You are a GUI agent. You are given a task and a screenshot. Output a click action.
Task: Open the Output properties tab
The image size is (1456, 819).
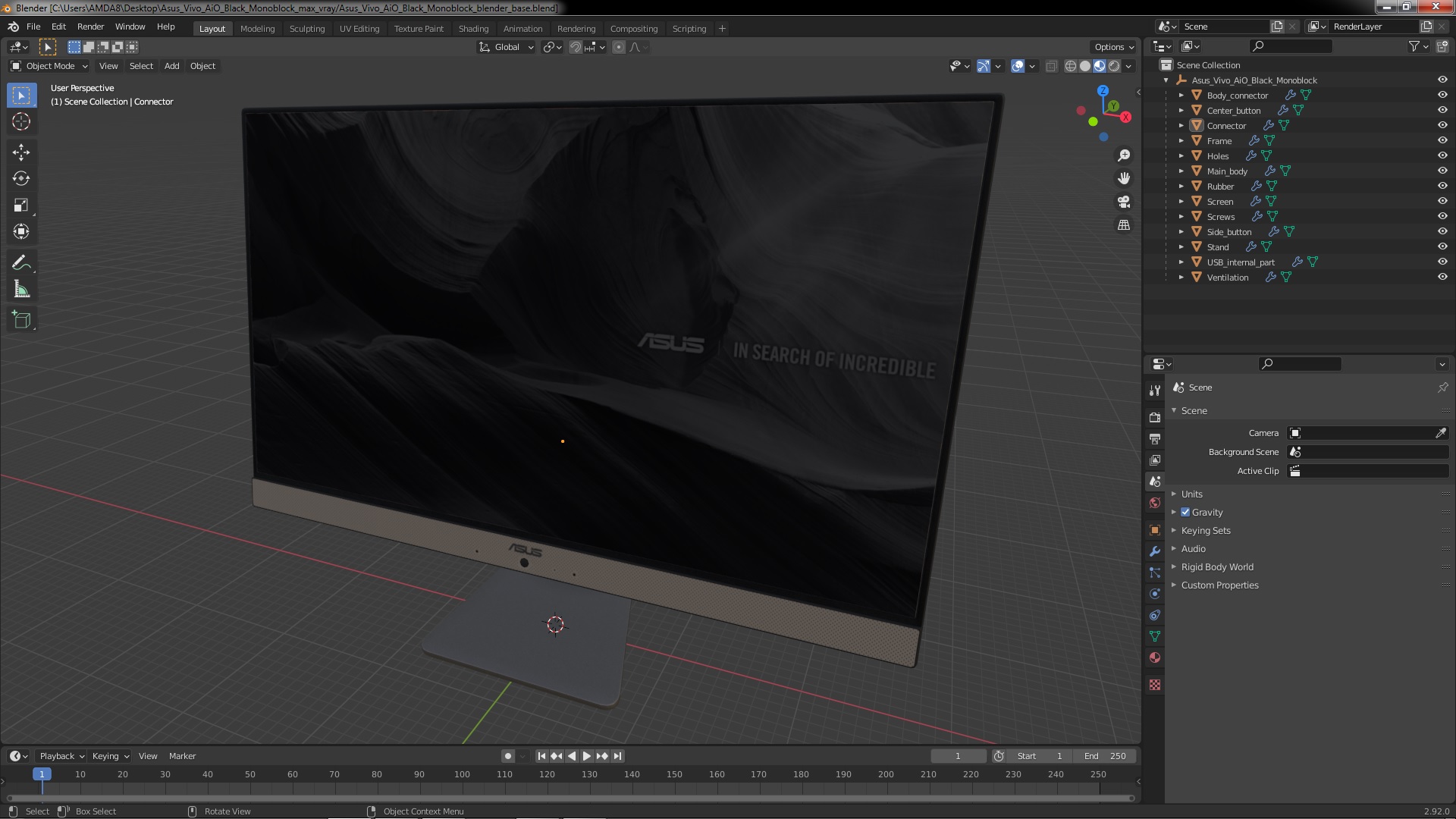[1155, 438]
